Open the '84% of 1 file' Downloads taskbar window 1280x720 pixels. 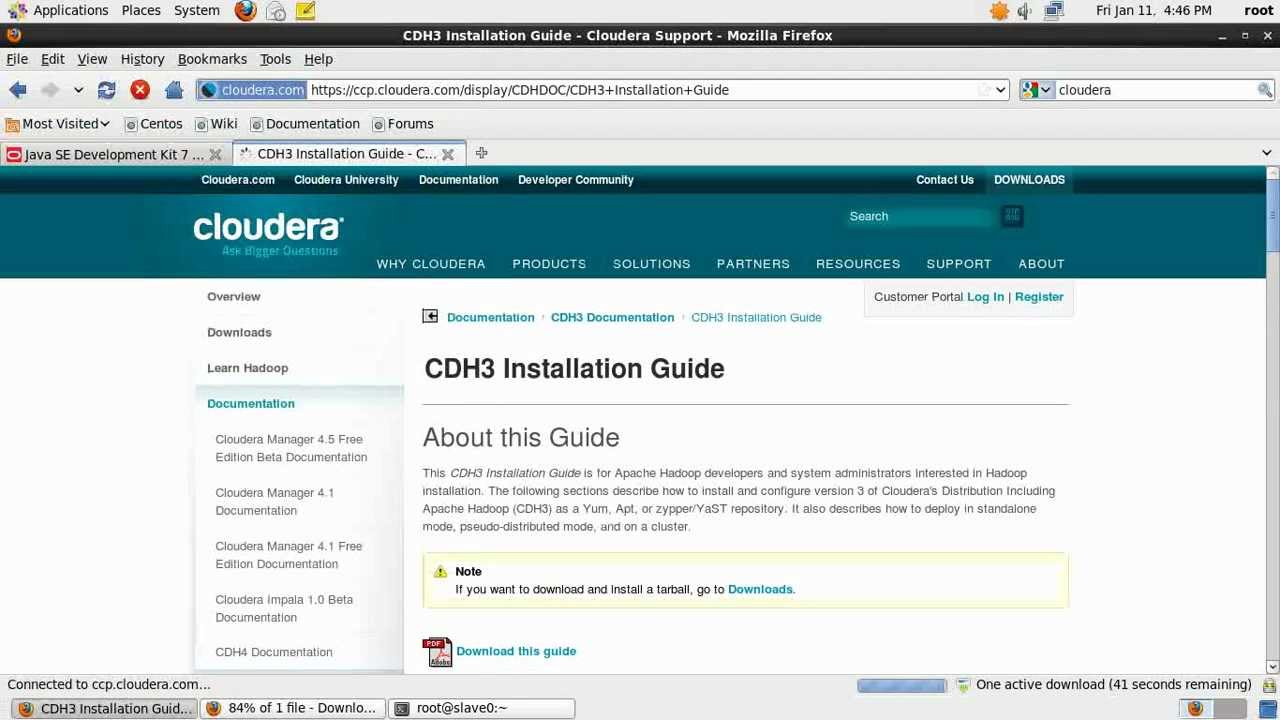click(292, 708)
